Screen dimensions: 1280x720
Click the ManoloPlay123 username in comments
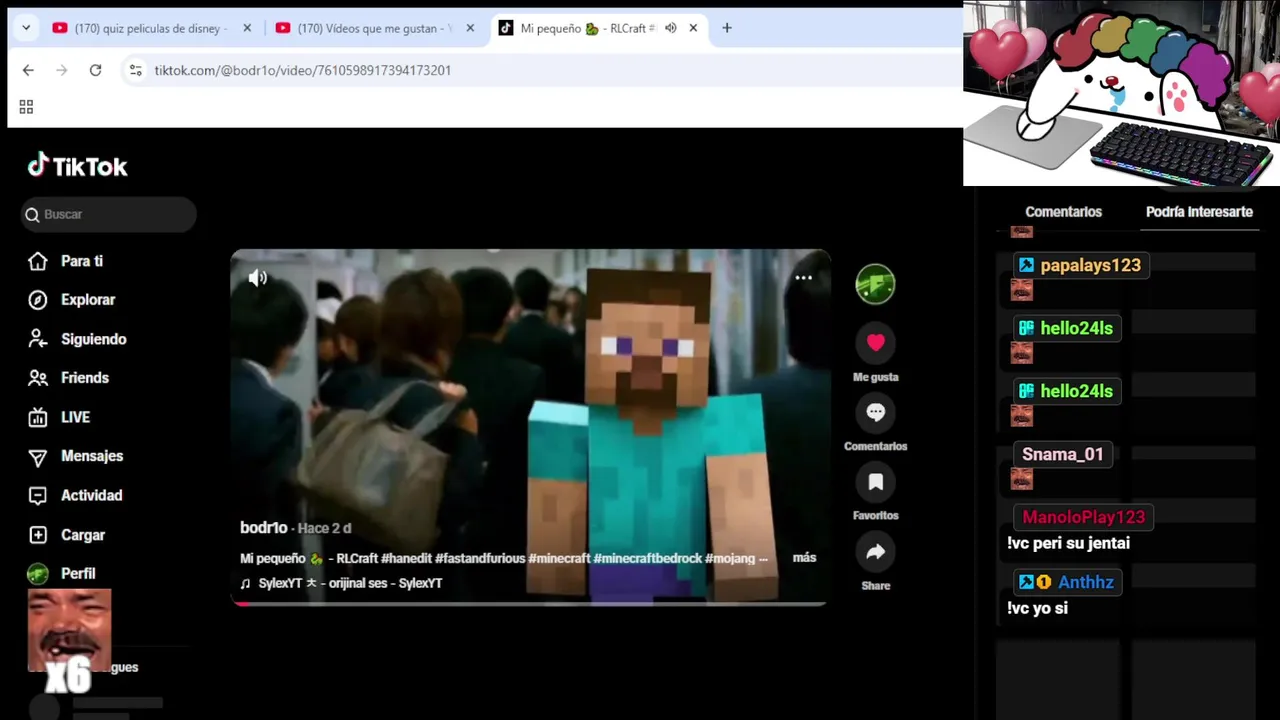pyautogui.click(x=1083, y=517)
